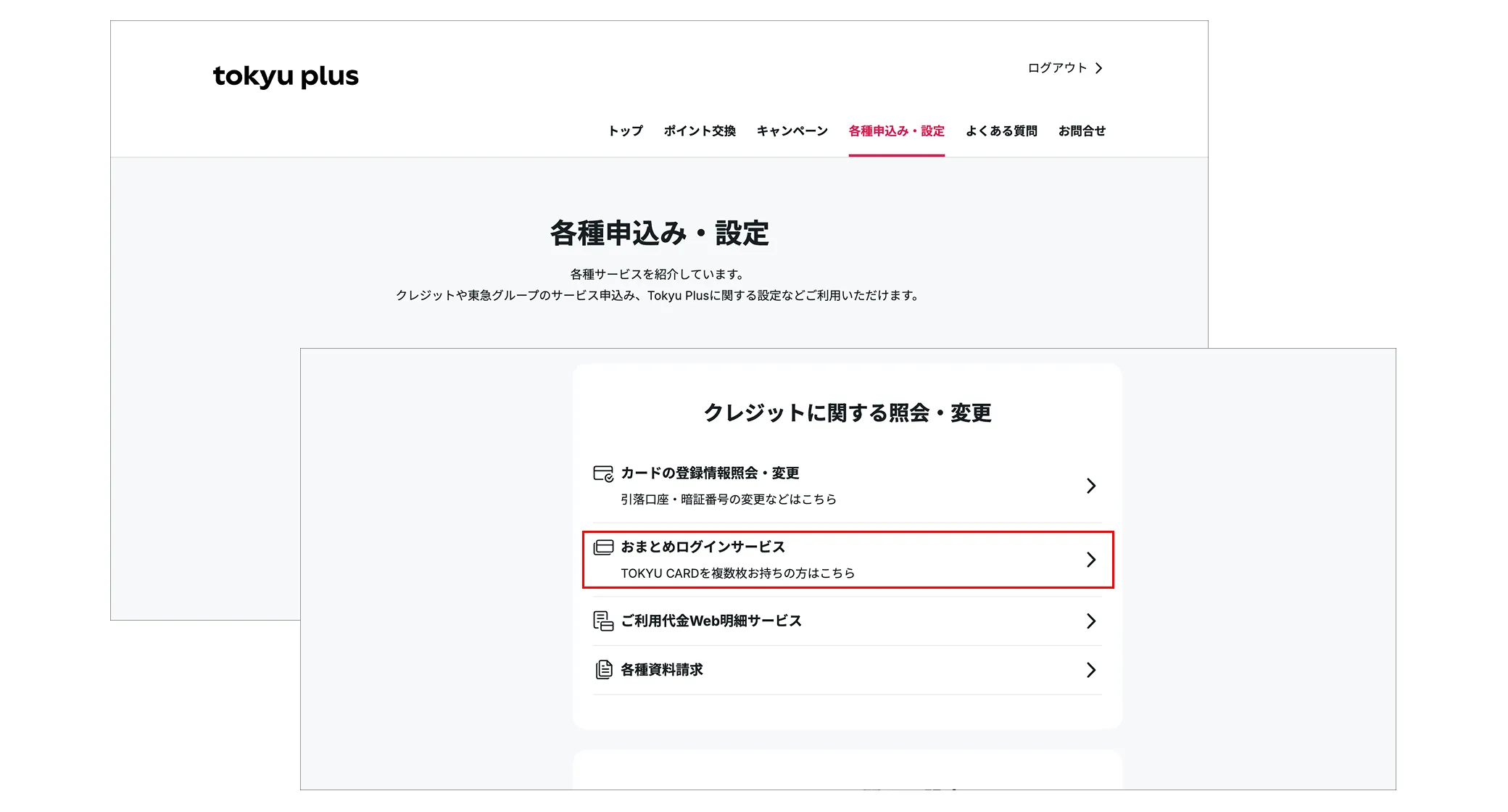Open the ポイント交換 menu item

coord(700,131)
